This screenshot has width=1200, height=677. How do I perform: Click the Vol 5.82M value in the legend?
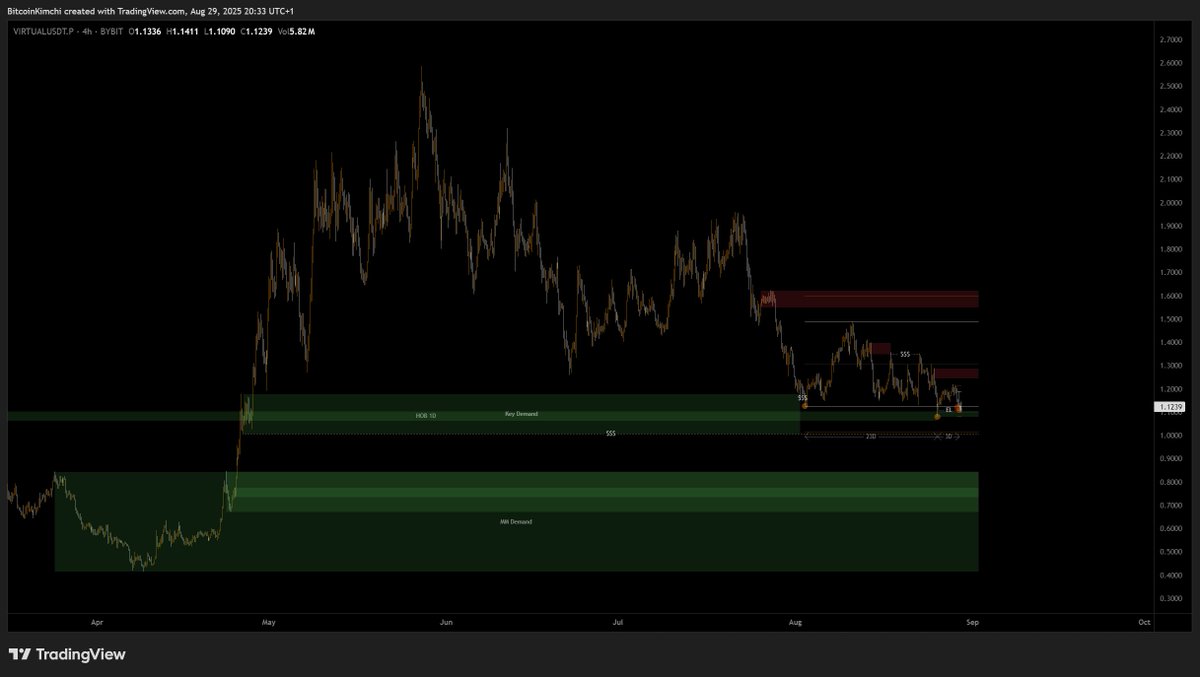point(295,31)
